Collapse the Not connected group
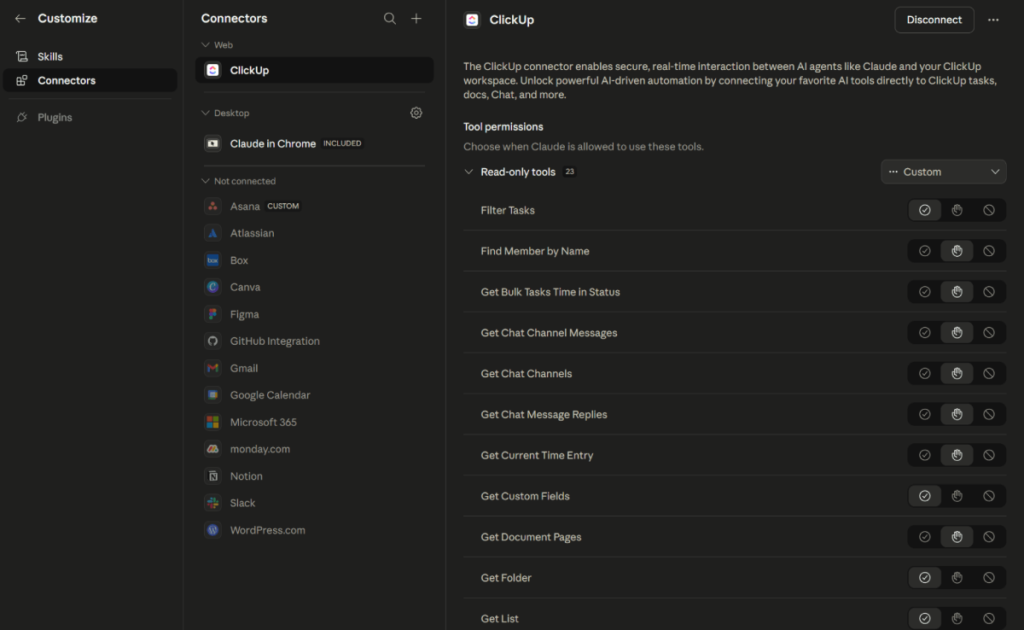The height and width of the screenshot is (630, 1024). pyautogui.click(x=205, y=181)
